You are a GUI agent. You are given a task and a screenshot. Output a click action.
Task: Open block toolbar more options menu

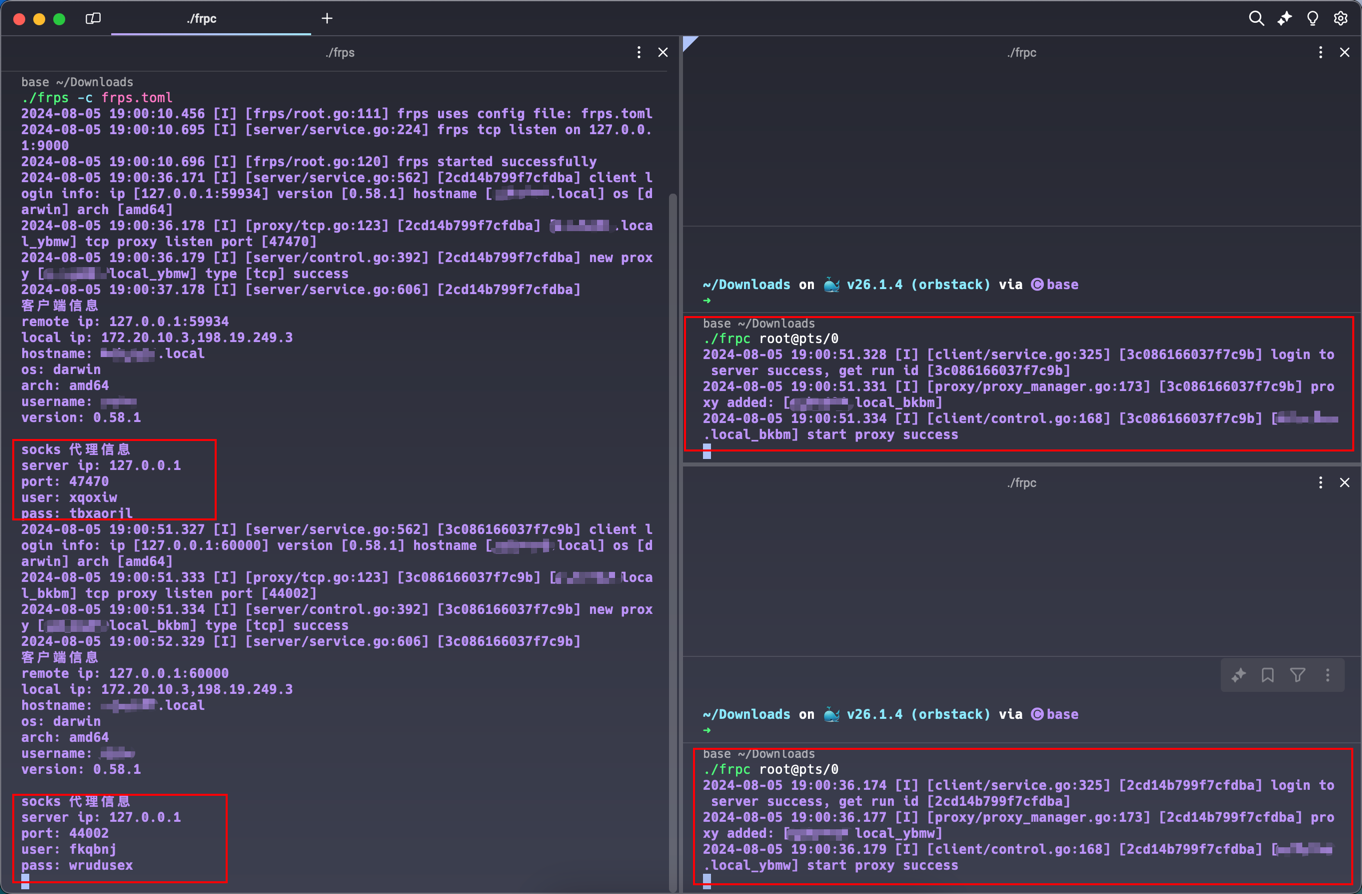point(1328,675)
